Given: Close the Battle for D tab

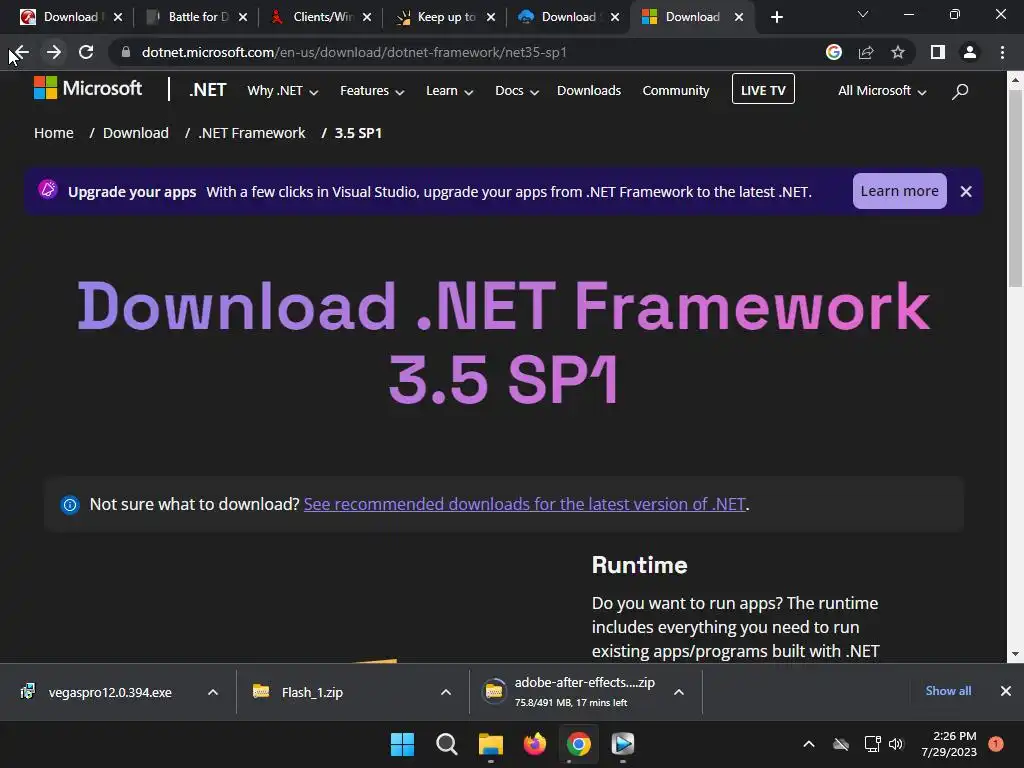Looking at the screenshot, I should [243, 17].
